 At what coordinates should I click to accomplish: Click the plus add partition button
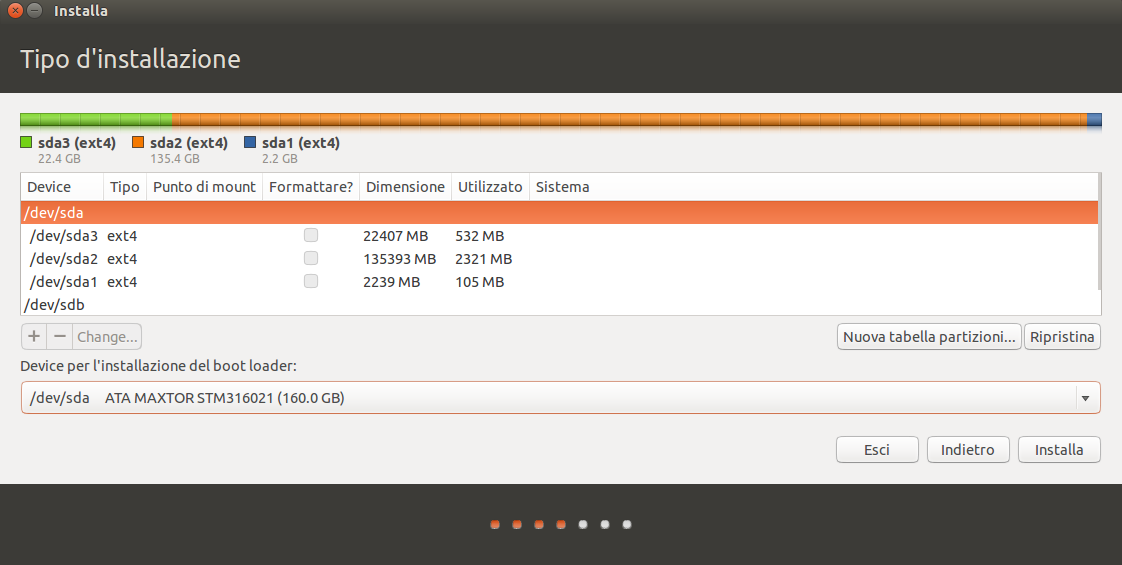[x=34, y=336]
